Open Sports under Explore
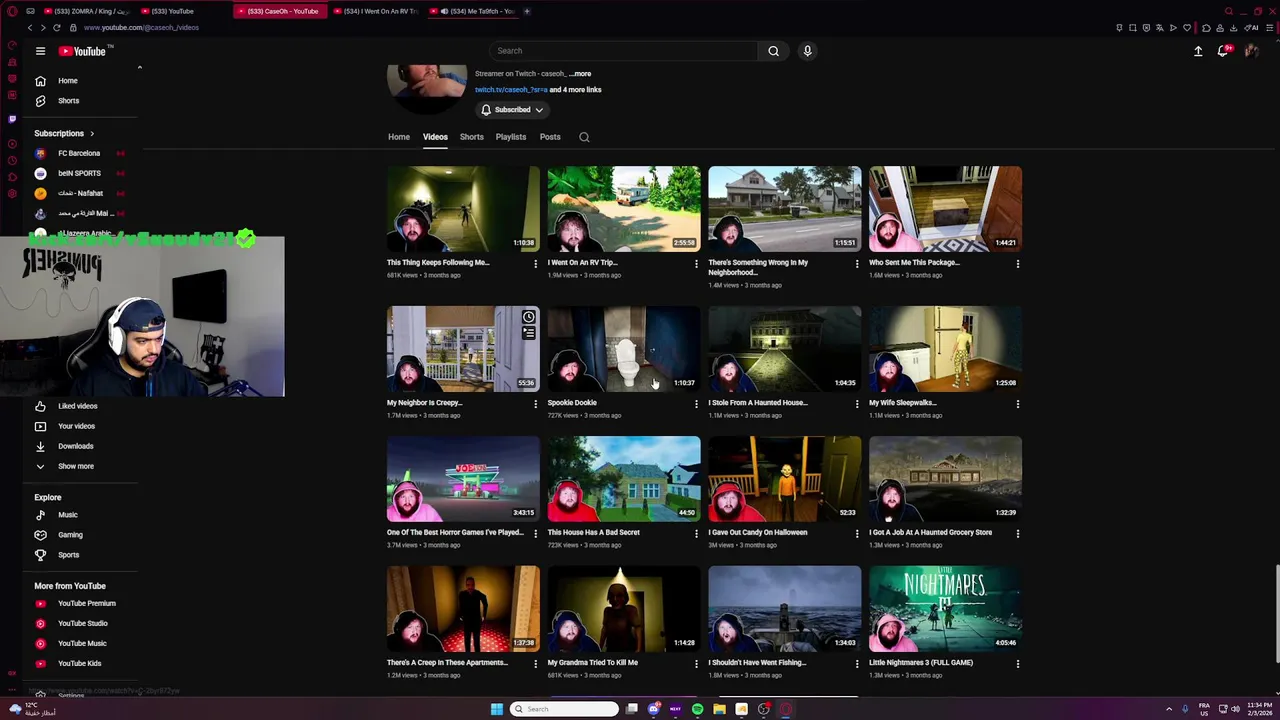The image size is (1280, 720). [68, 555]
